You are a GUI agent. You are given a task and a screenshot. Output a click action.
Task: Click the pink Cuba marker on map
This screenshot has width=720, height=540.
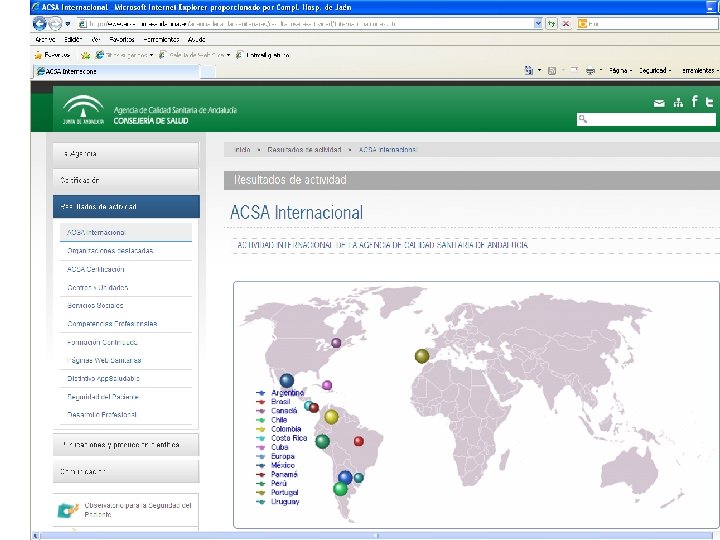click(x=326, y=385)
